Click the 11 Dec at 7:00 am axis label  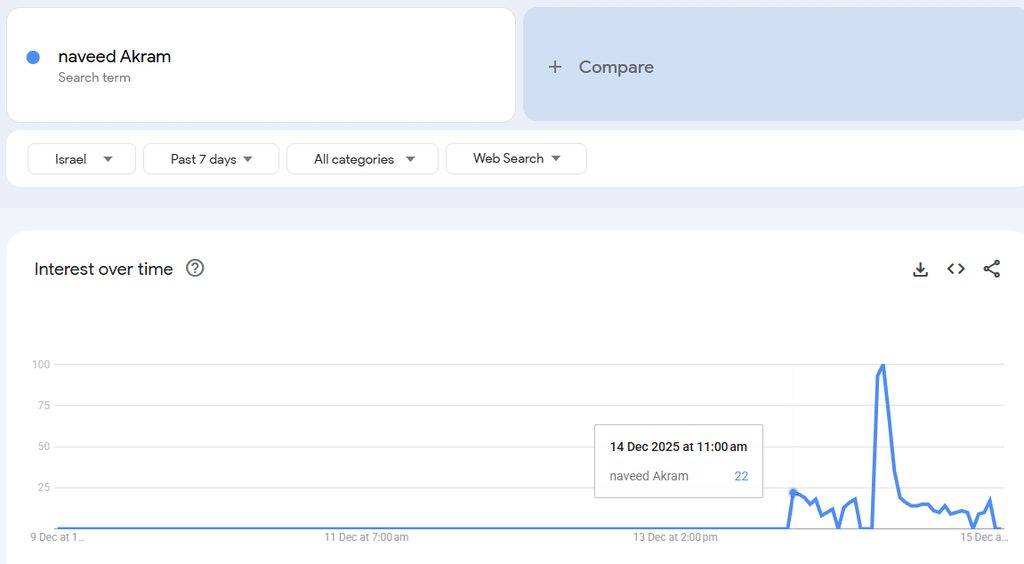[366, 538]
